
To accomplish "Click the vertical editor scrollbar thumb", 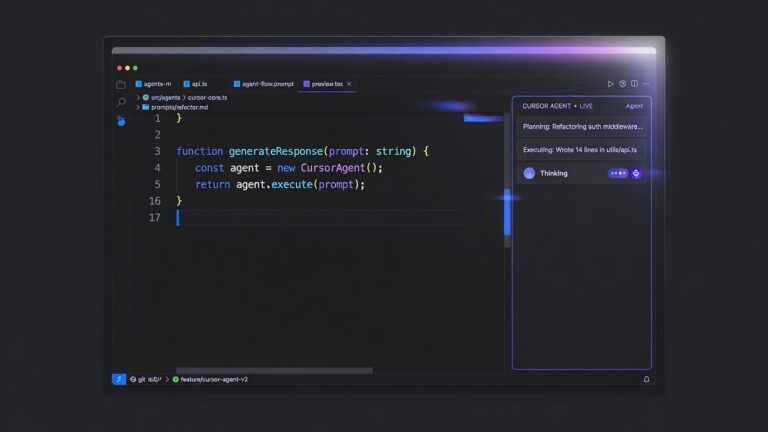I will coord(507,212).
